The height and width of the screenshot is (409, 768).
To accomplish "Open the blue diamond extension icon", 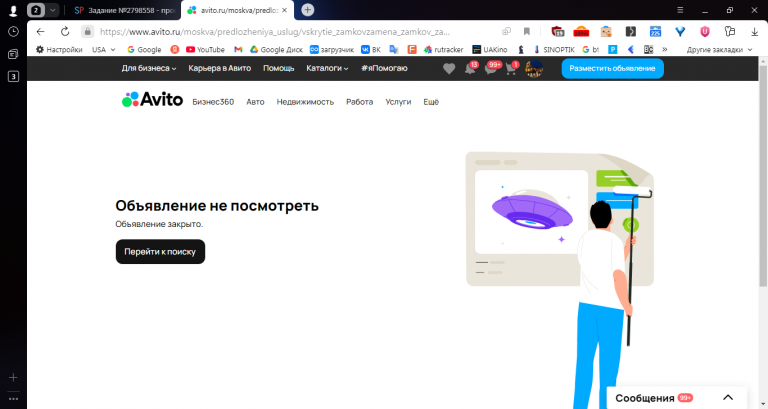I will pos(680,31).
